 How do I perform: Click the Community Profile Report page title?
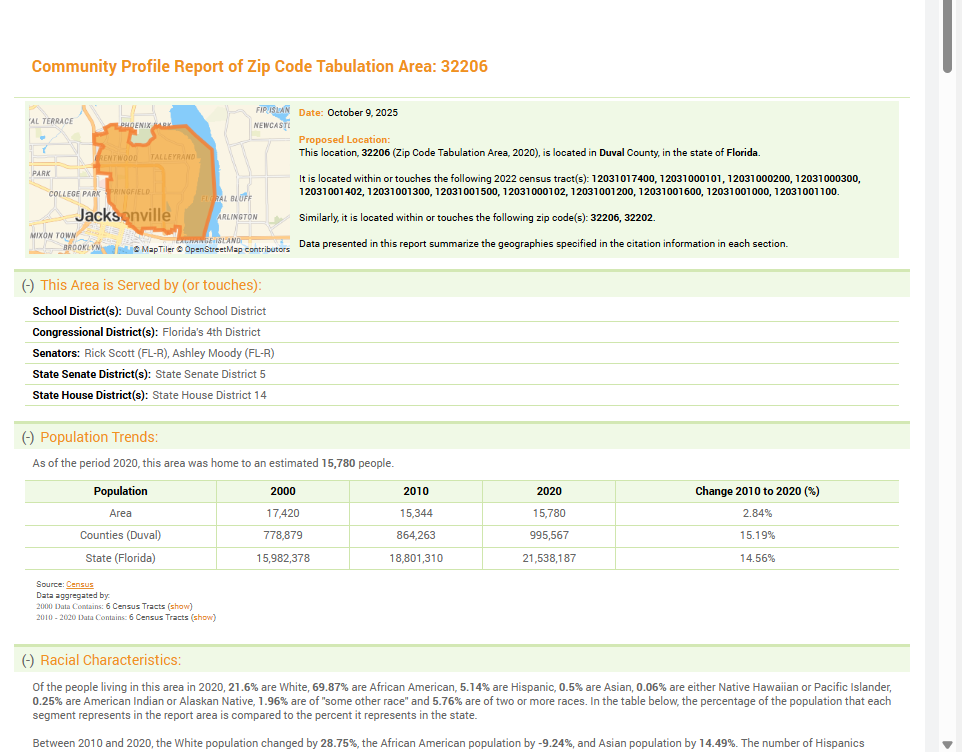coord(259,66)
